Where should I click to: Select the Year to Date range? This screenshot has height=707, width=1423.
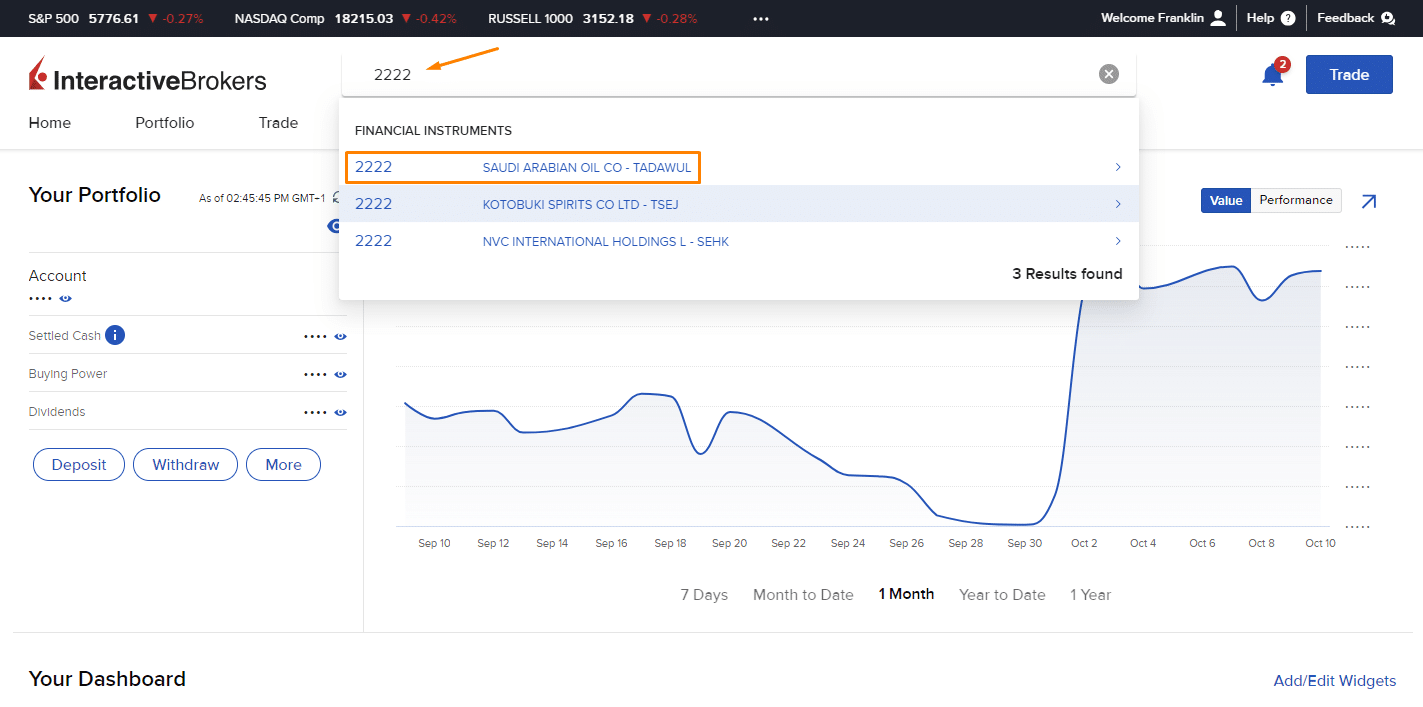click(1002, 594)
